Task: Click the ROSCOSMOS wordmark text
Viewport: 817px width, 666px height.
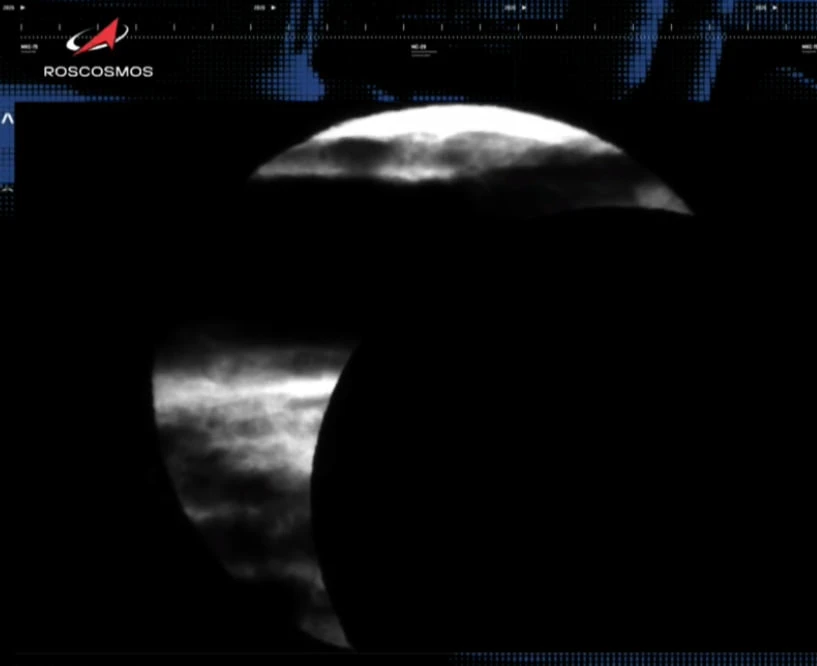Action: tap(98, 71)
